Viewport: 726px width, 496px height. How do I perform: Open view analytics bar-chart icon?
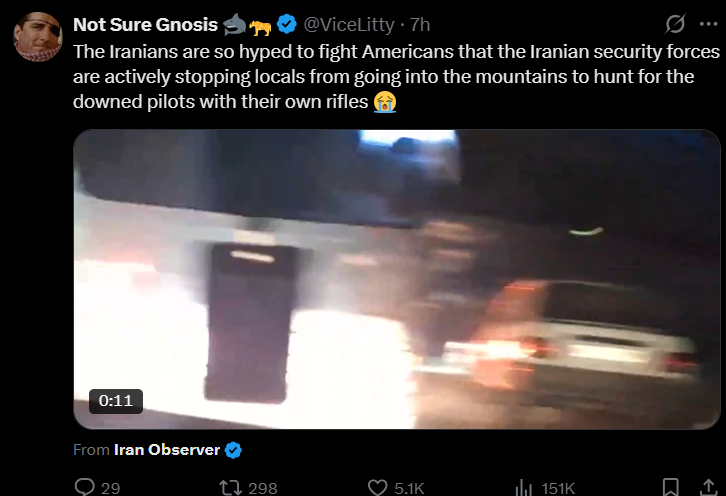524,488
